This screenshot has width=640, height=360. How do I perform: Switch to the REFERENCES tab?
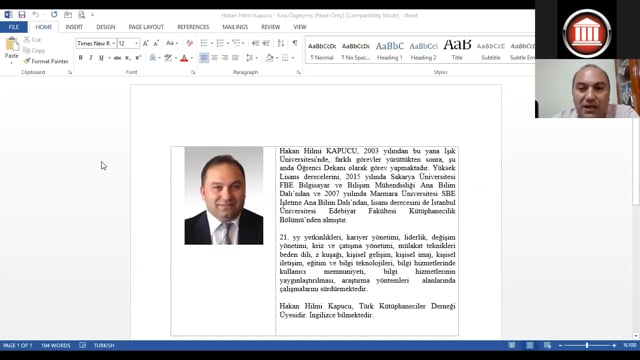[193, 27]
